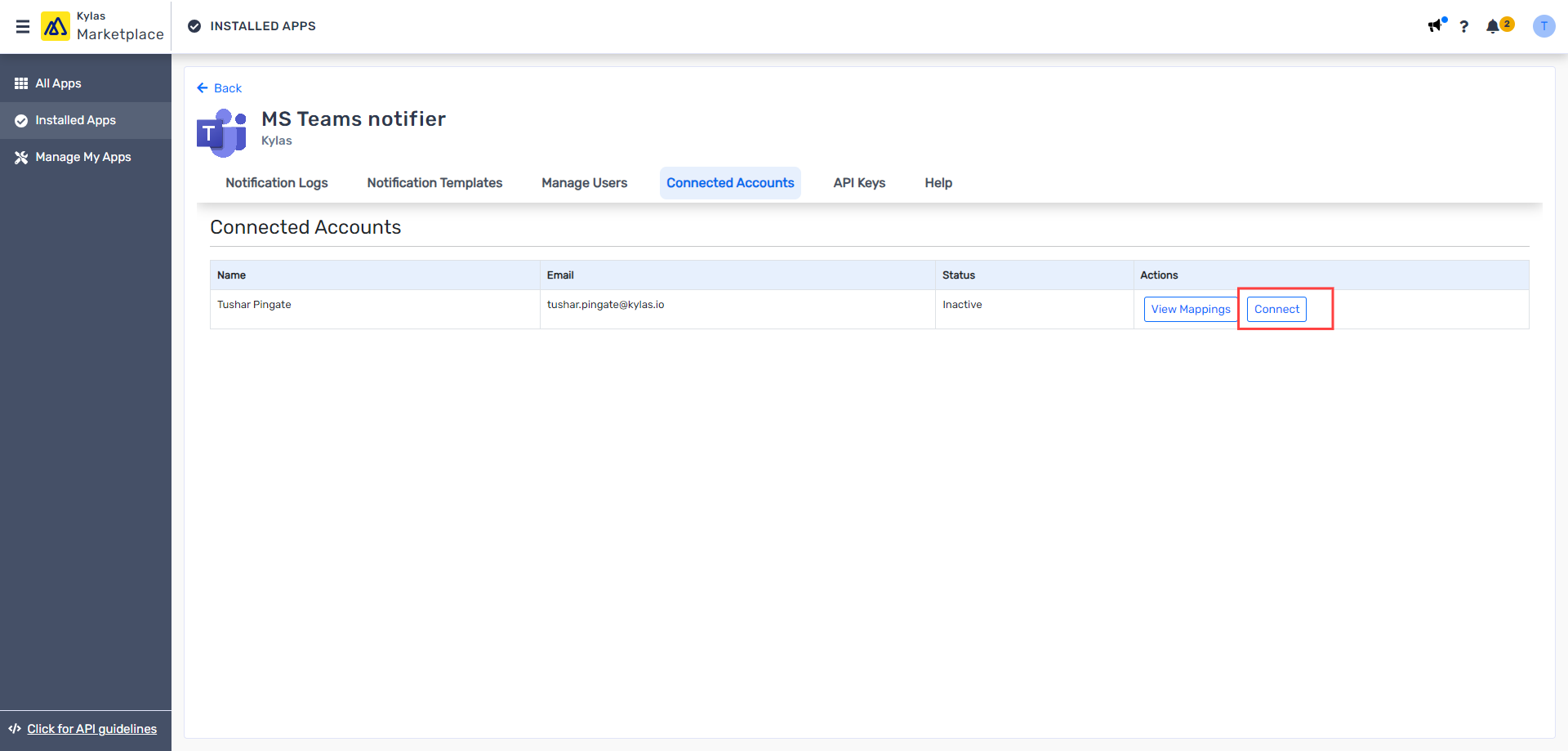Click the tushar.pingate@kylas.io email cell

point(737,310)
